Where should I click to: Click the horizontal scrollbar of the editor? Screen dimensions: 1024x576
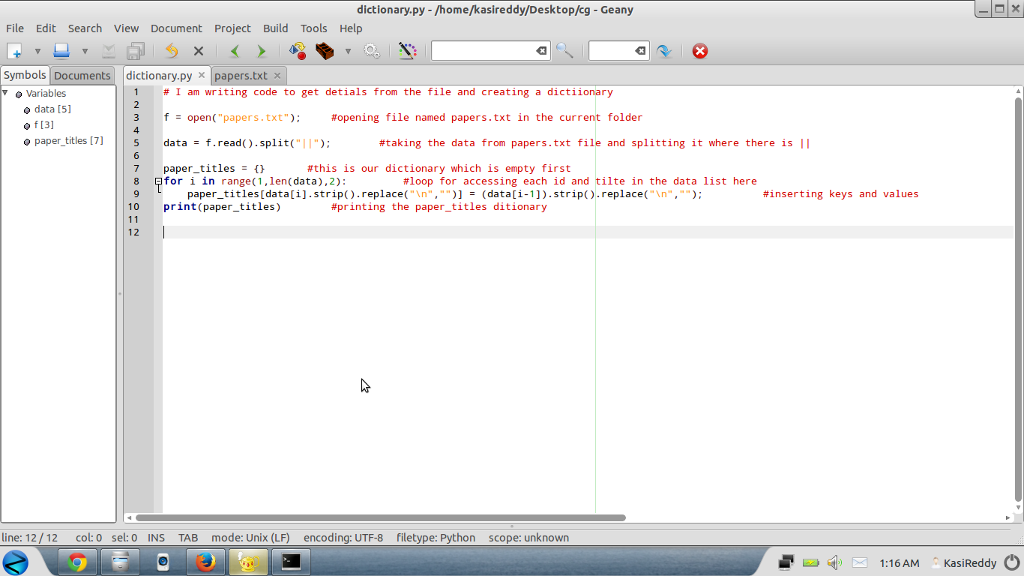[381, 518]
